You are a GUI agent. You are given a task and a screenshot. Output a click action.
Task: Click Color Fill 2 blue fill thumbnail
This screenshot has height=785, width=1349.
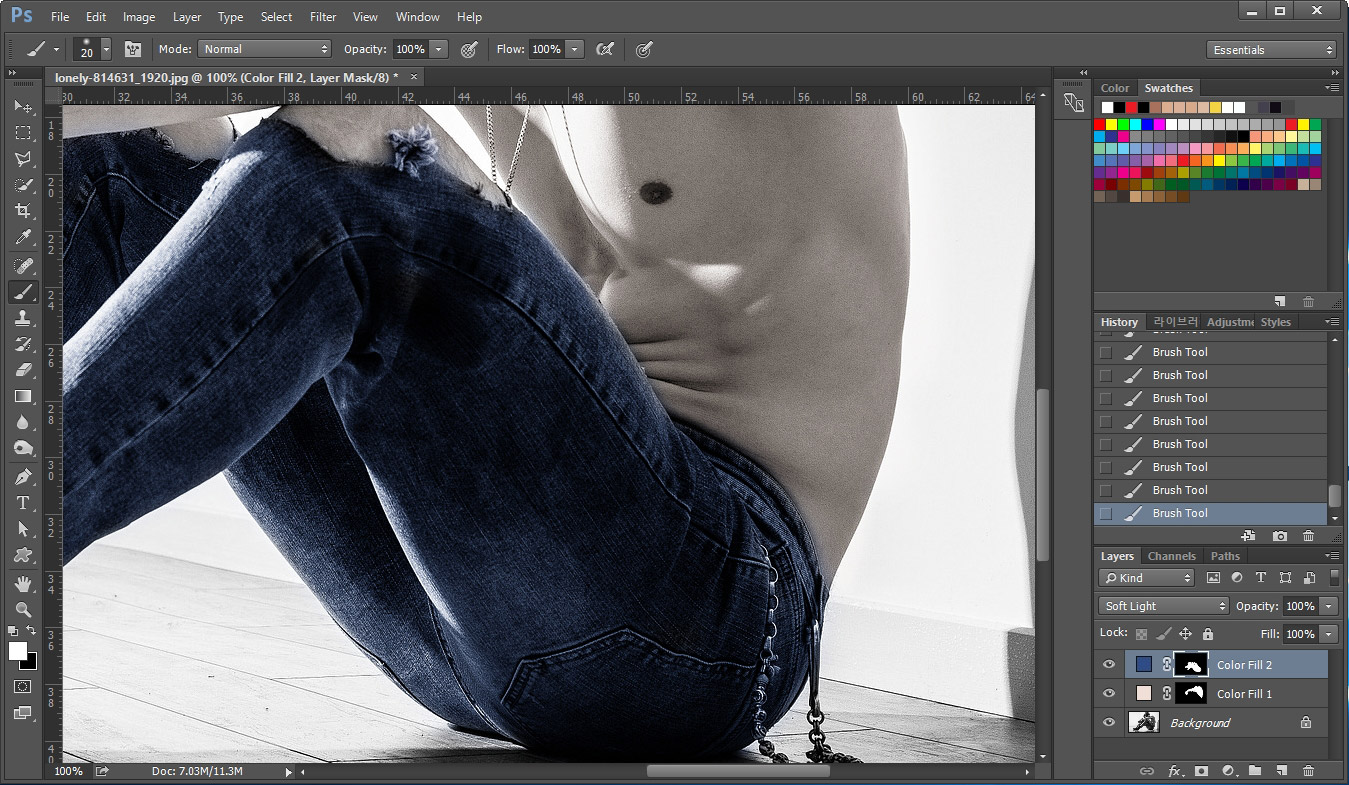[x=1144, y=664]
